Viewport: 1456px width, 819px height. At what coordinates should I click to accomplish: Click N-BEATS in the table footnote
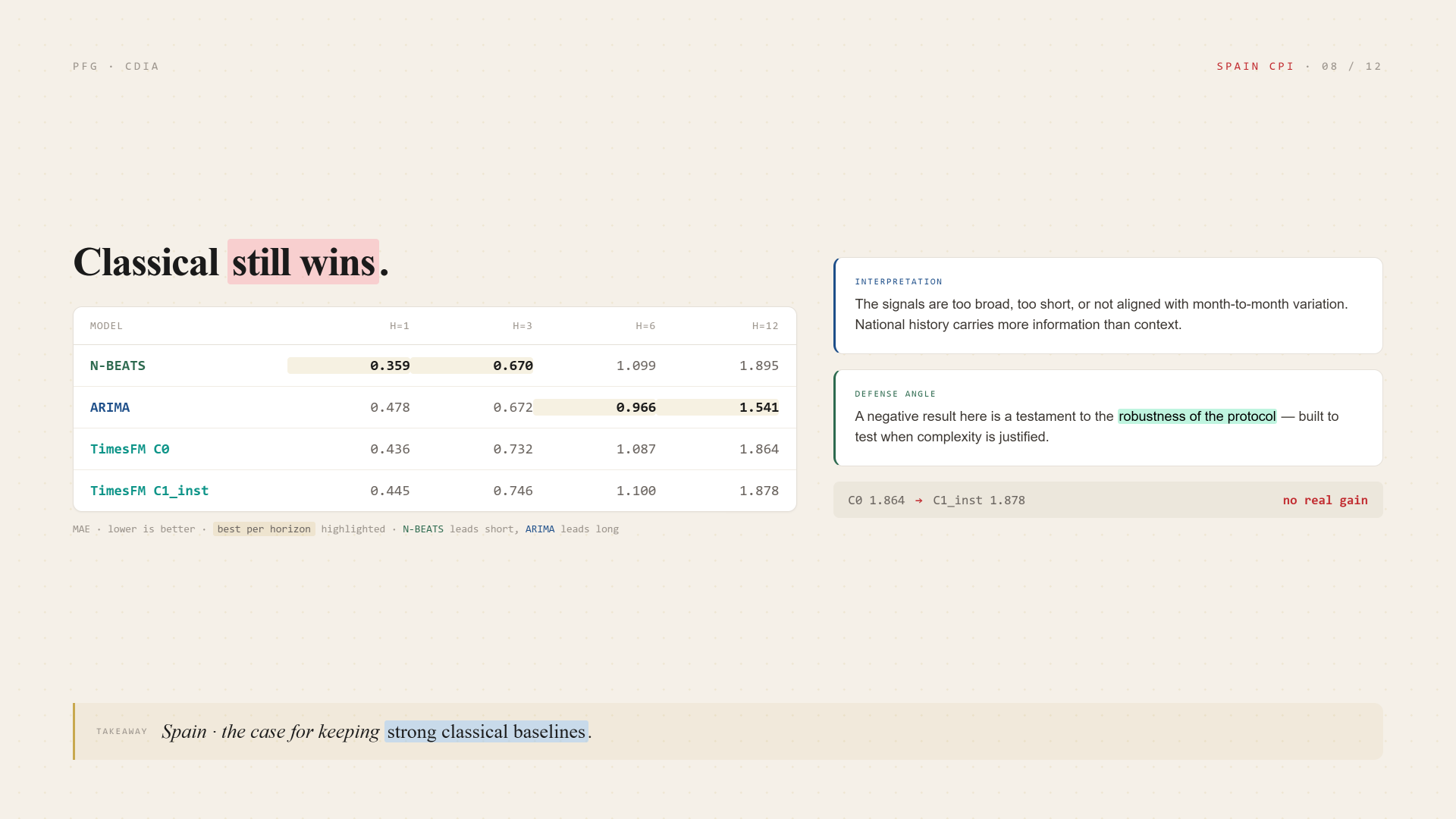(x=423, y=529)
